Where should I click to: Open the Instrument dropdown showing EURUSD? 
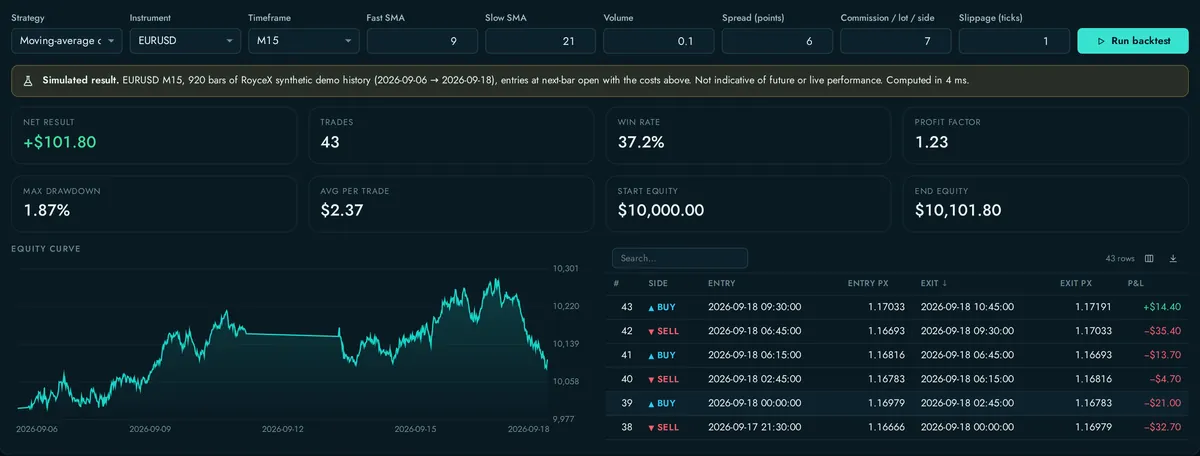point(185,41)
